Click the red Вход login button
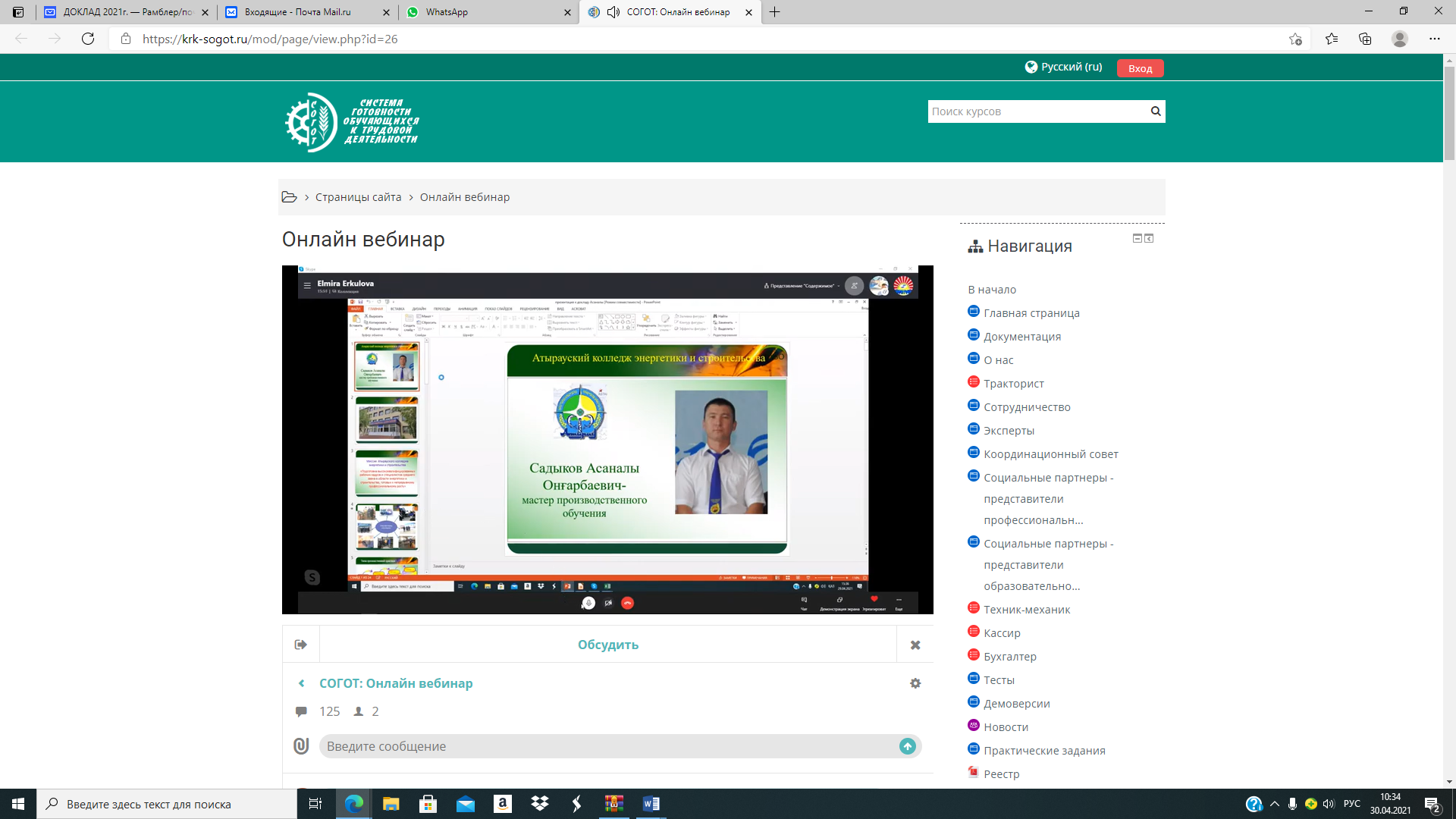The image size is (1456, 819). [1140, 68]
